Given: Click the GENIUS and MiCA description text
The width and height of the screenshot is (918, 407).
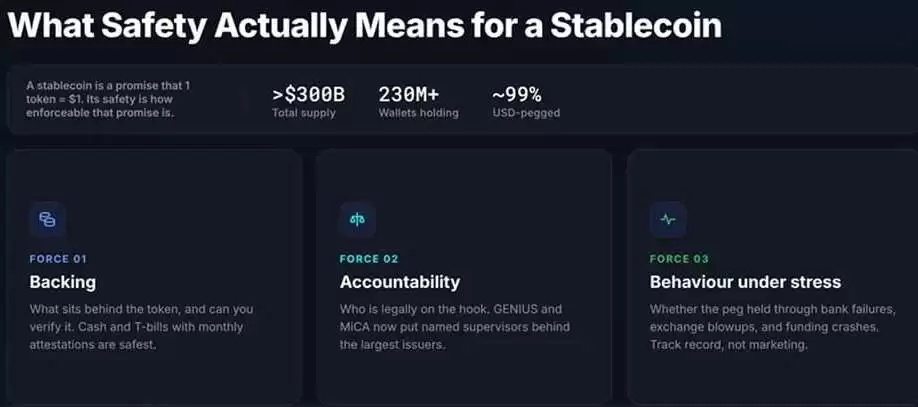Looking at the screenshot, I should [x=455, y=327].
